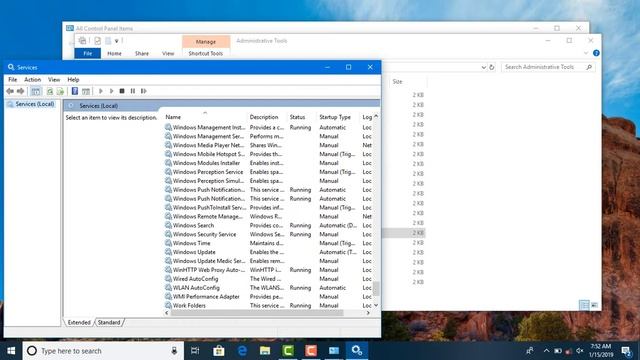This screenshot has height=360, width=640.
Task: Expand the address bar dropdown in Explorer
Action: point(484,67)
